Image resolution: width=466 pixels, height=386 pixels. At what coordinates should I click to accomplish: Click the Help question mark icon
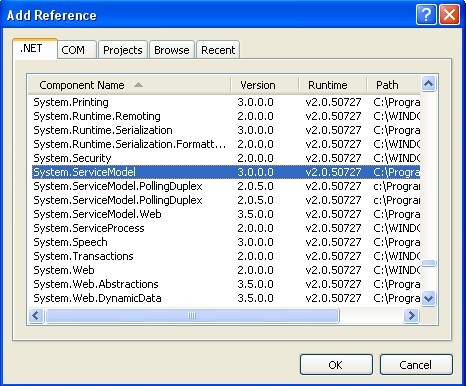[x=426, y=15]
